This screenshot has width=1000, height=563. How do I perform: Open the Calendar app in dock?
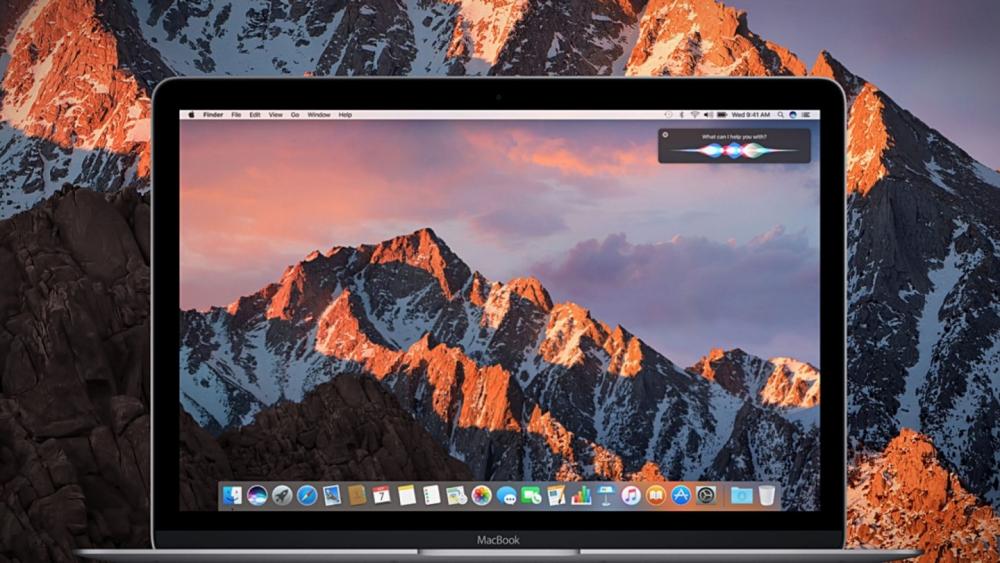(x=382, y=495)
